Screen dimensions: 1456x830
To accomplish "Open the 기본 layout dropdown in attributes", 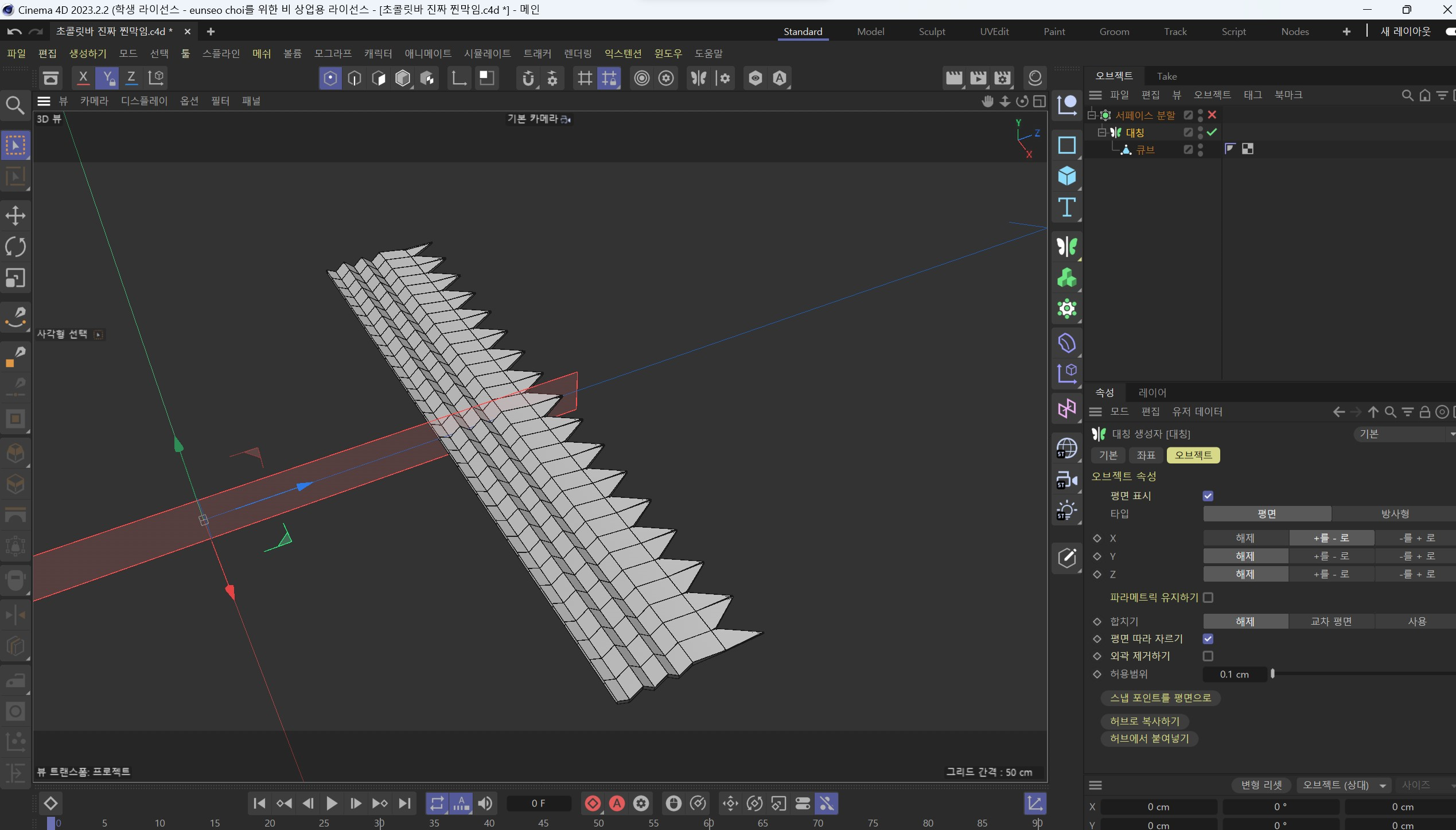I will coord(1404,434).
